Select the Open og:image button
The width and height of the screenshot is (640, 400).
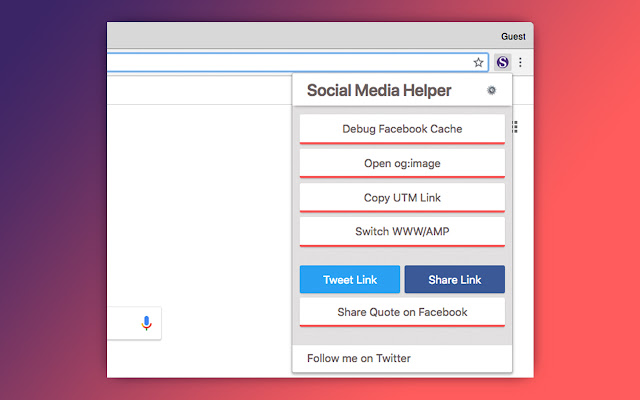[x=402, y=163]
